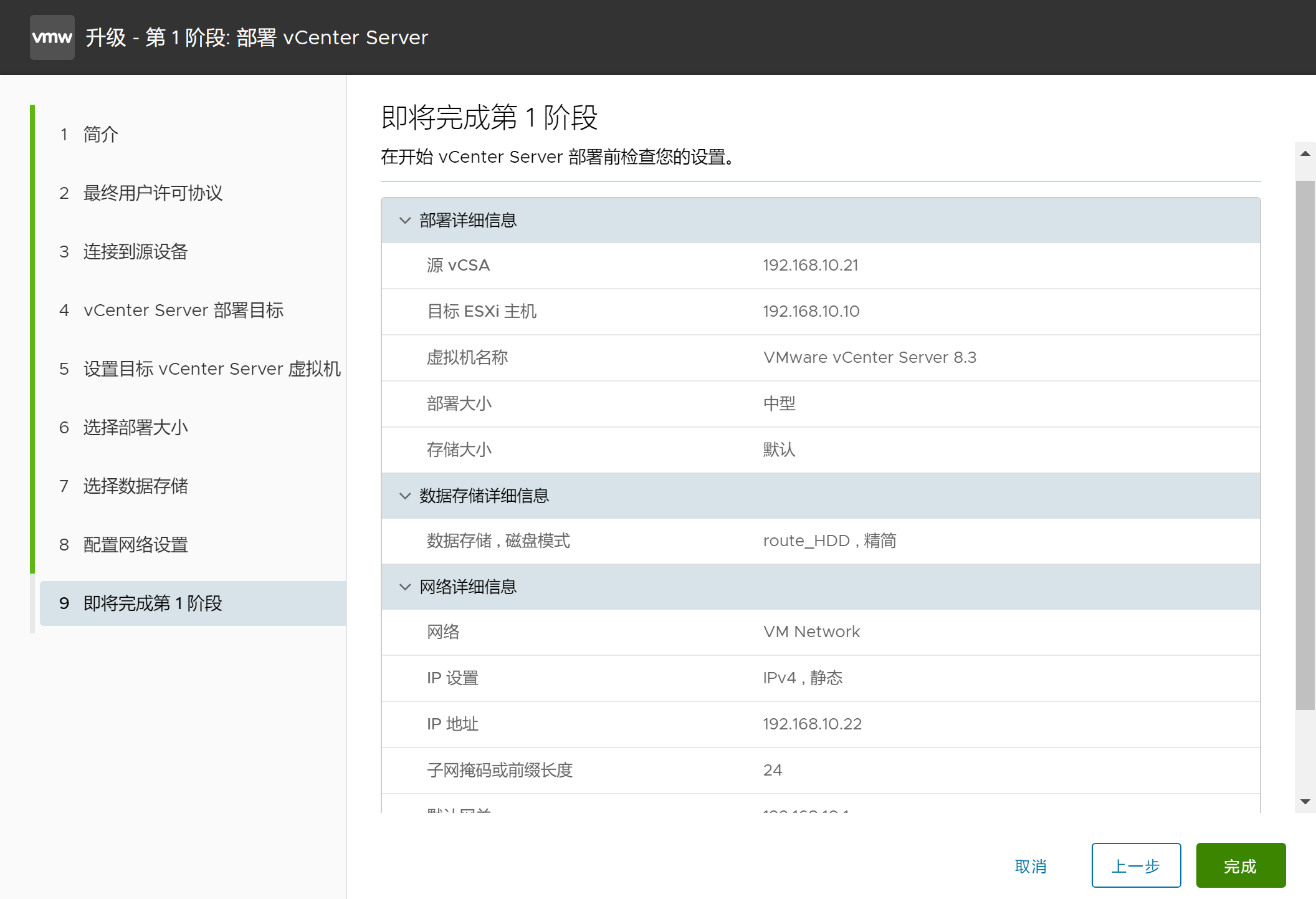Click the IP setting value IPv4，静态
Image resolution: width=1316 pixels, height=899 pixels.
[x=803, y=678]
